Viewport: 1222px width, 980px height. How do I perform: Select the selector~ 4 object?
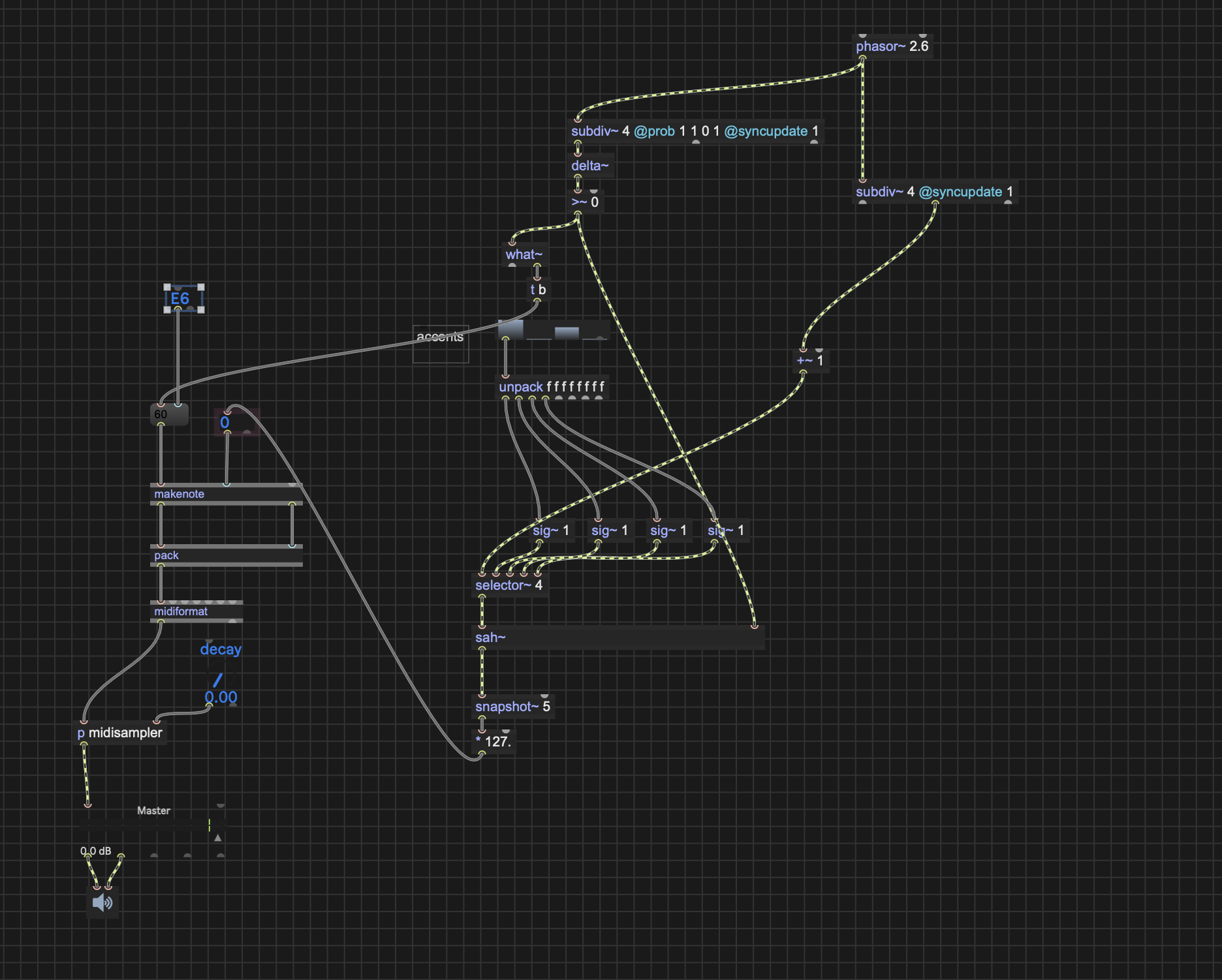pyautogui.click(x=509, y=585)
